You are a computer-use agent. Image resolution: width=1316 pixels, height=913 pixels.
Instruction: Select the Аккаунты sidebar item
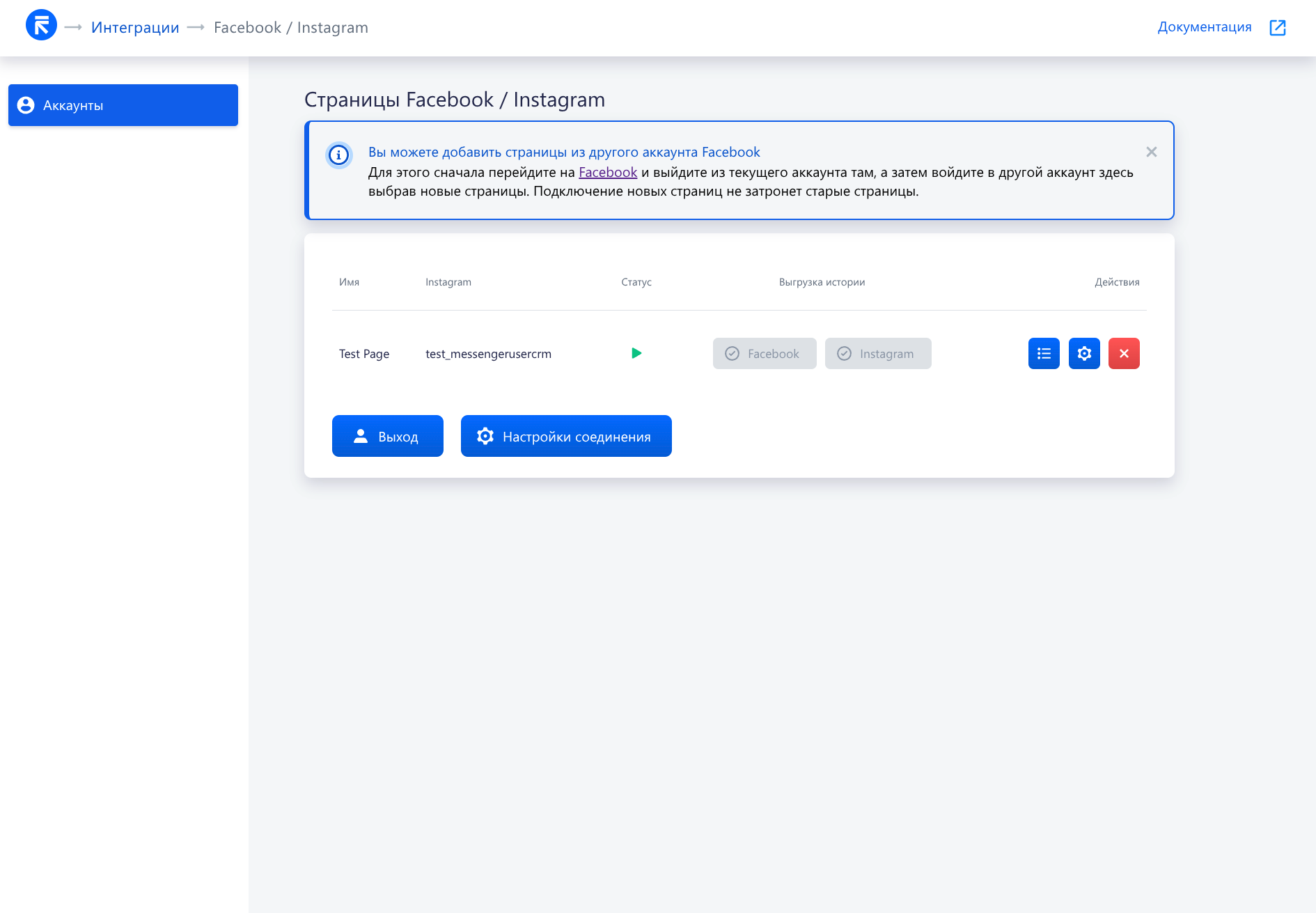[x=123, y=105]
